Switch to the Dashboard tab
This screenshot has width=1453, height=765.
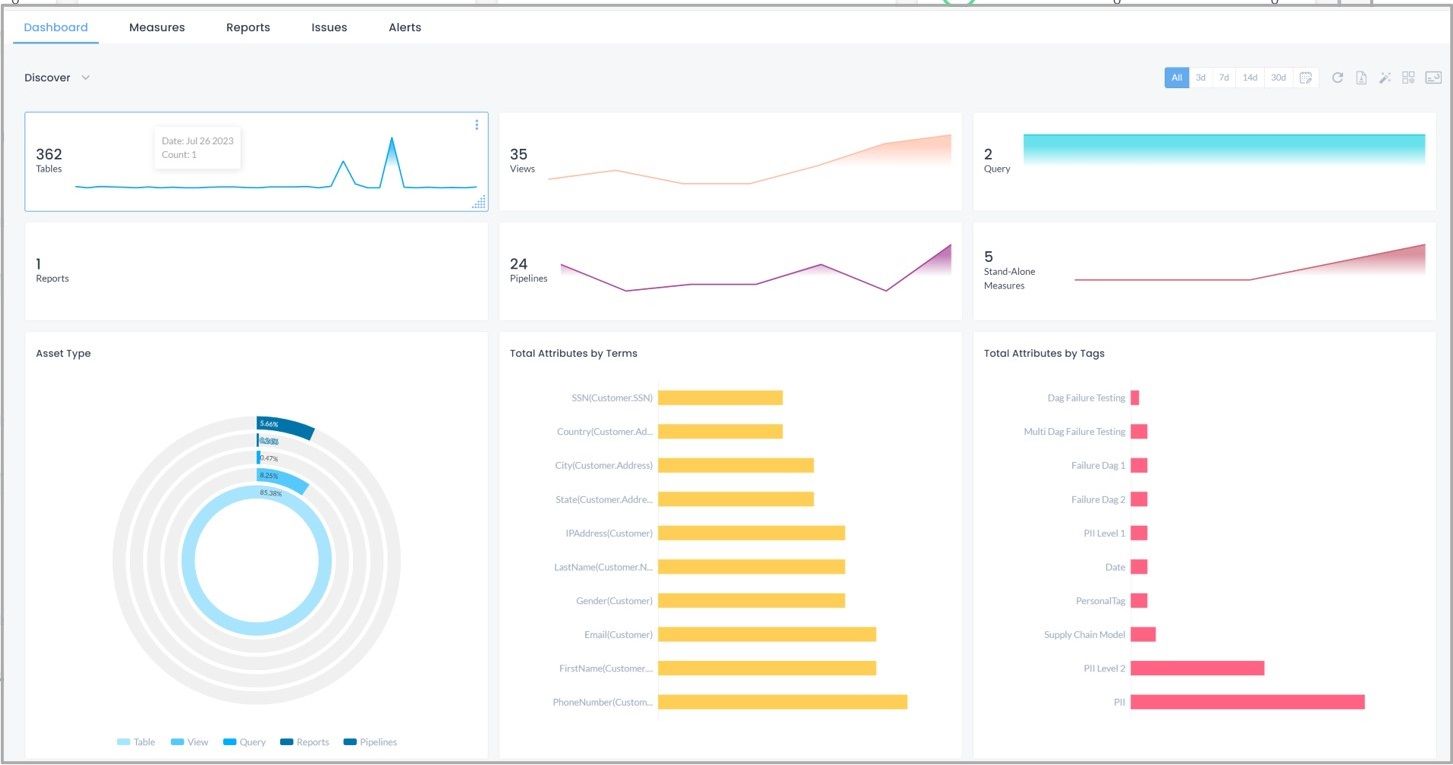(x=56, y=28)
